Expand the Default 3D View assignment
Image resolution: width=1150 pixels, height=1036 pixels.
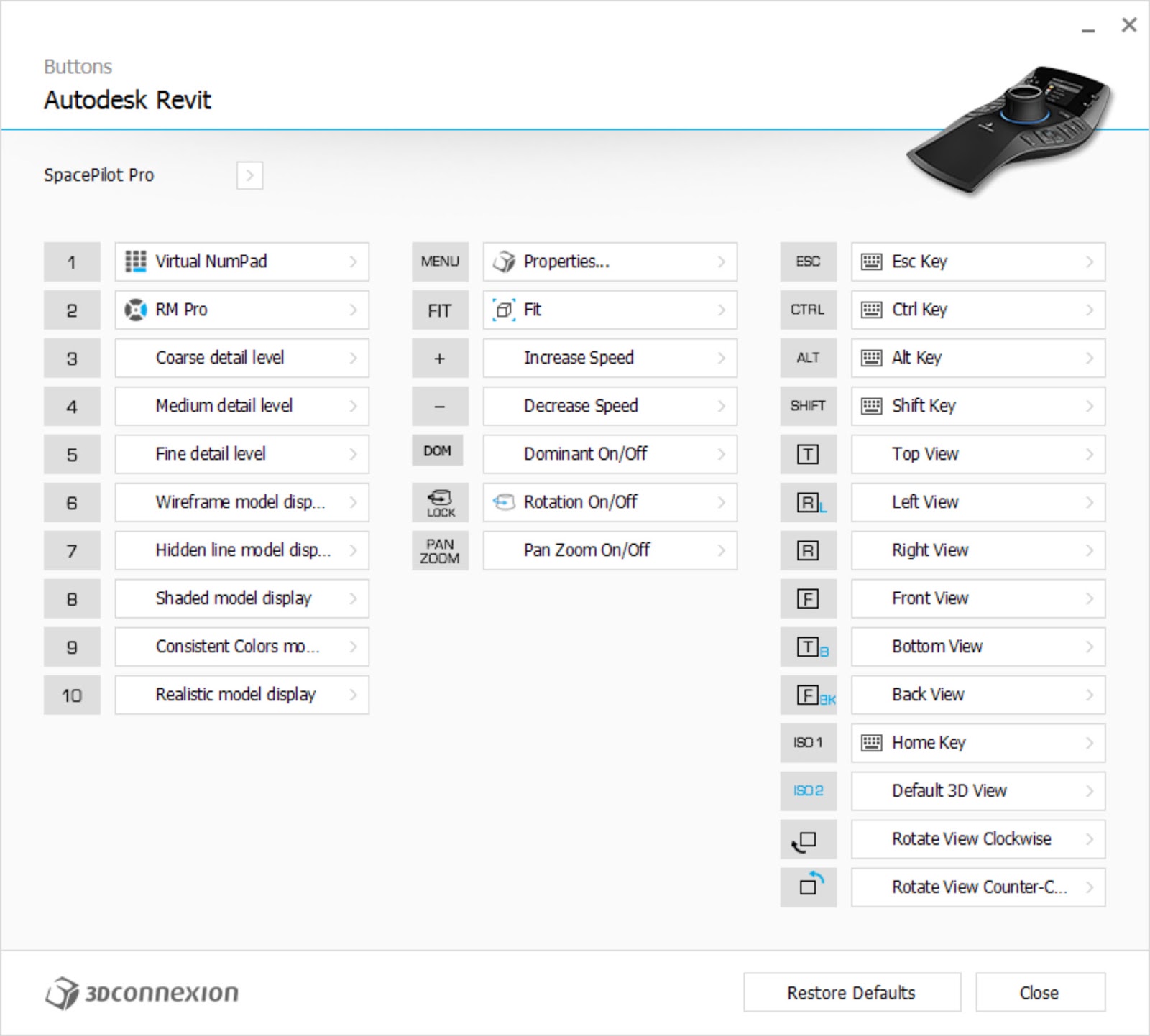pyautogui.click(x=977, y=791)
